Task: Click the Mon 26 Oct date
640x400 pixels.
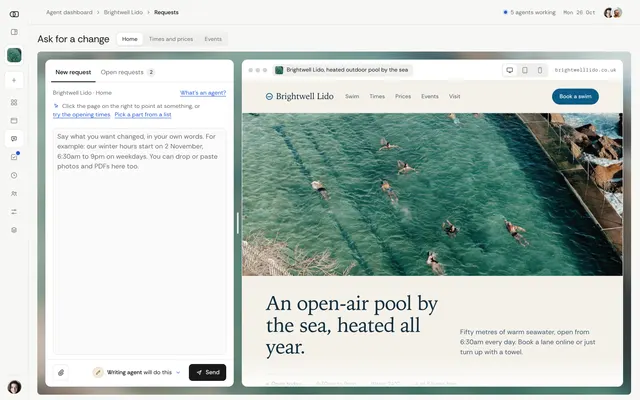Action: tap(579, 13)
